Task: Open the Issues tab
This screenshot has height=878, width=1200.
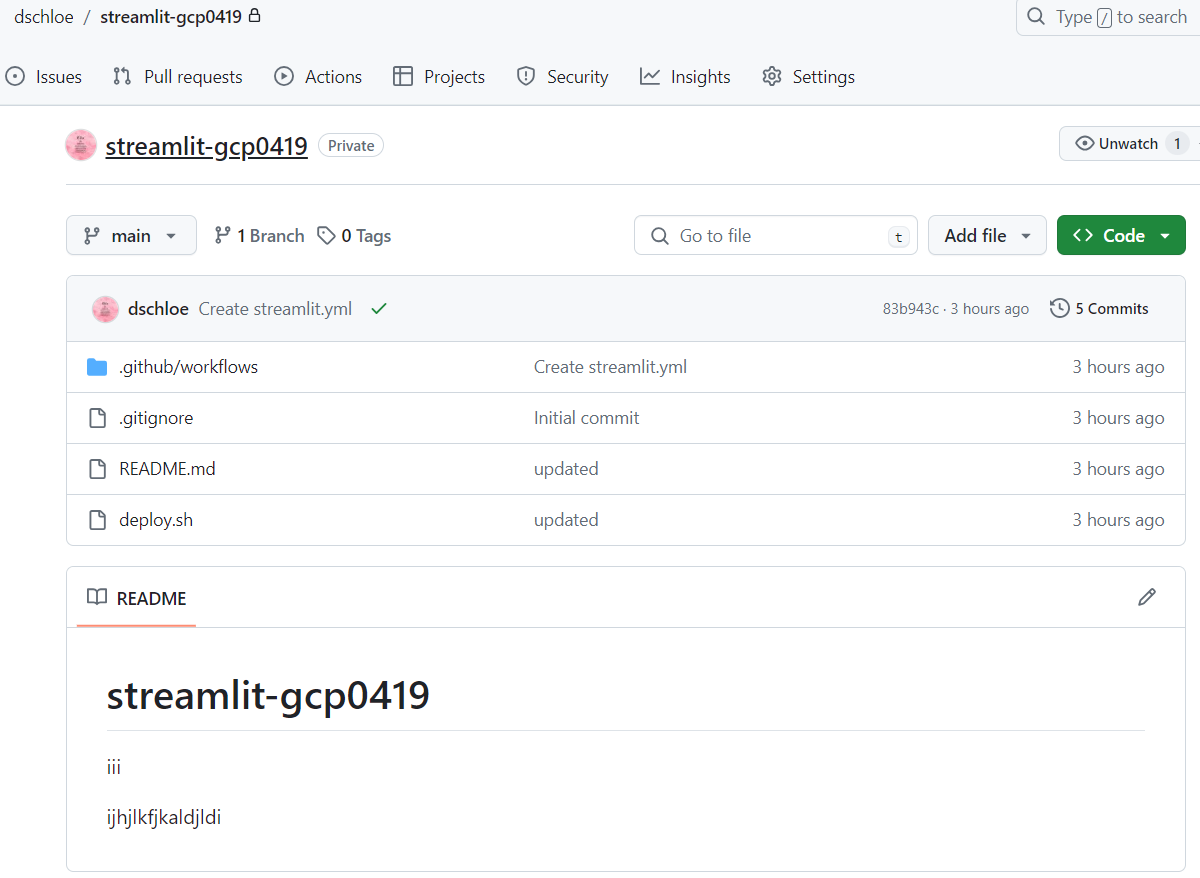Action: [x=44, y=77]
